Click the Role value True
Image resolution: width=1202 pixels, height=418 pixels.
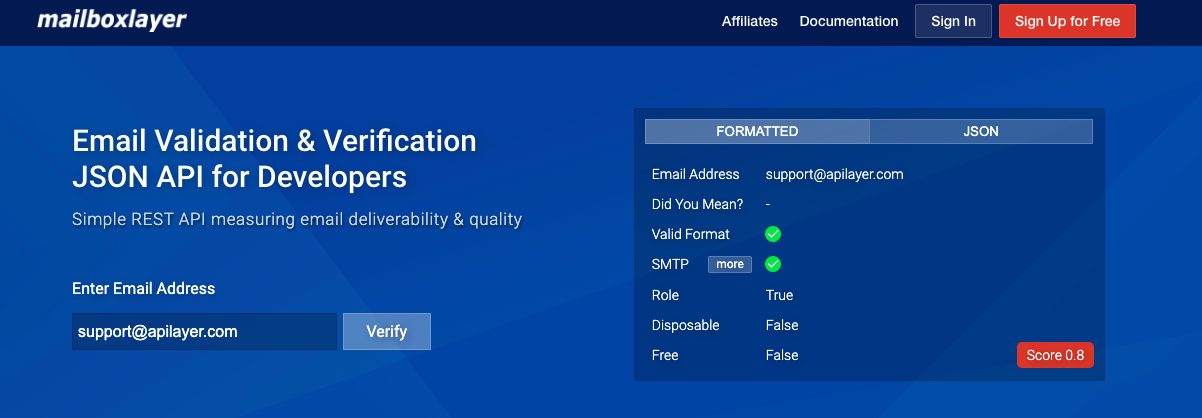point(780,295)
